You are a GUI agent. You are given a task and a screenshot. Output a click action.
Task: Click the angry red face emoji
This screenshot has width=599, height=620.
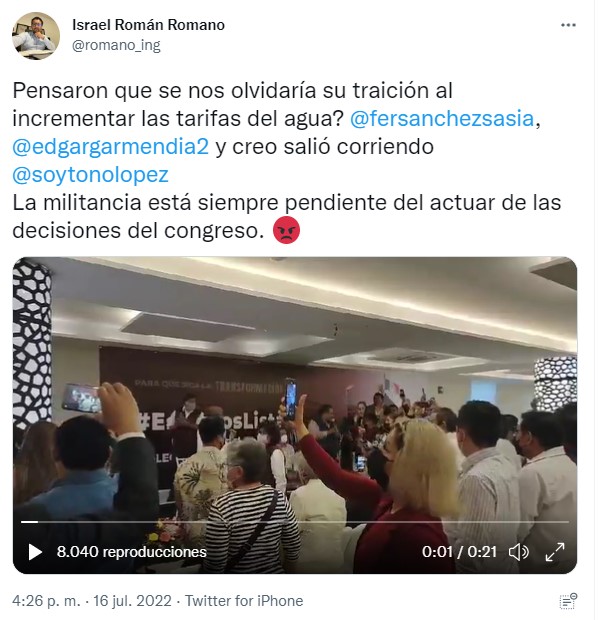tap(286, 230)
